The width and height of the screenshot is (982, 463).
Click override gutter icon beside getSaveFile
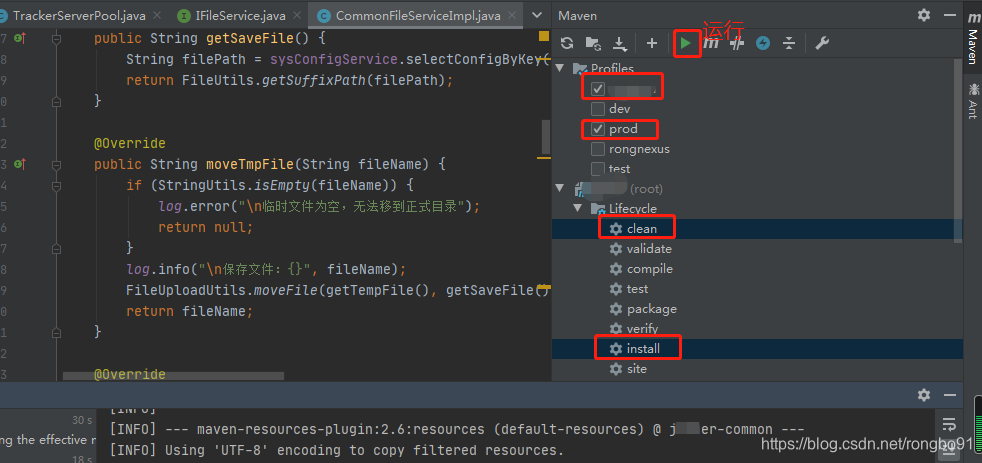[x=20, y=38]
